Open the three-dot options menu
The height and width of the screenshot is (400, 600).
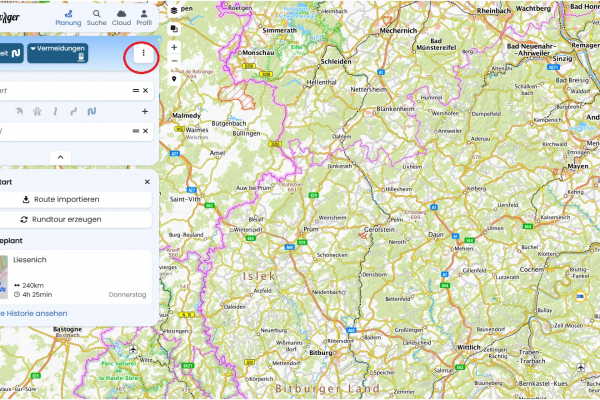coord(143,53)
